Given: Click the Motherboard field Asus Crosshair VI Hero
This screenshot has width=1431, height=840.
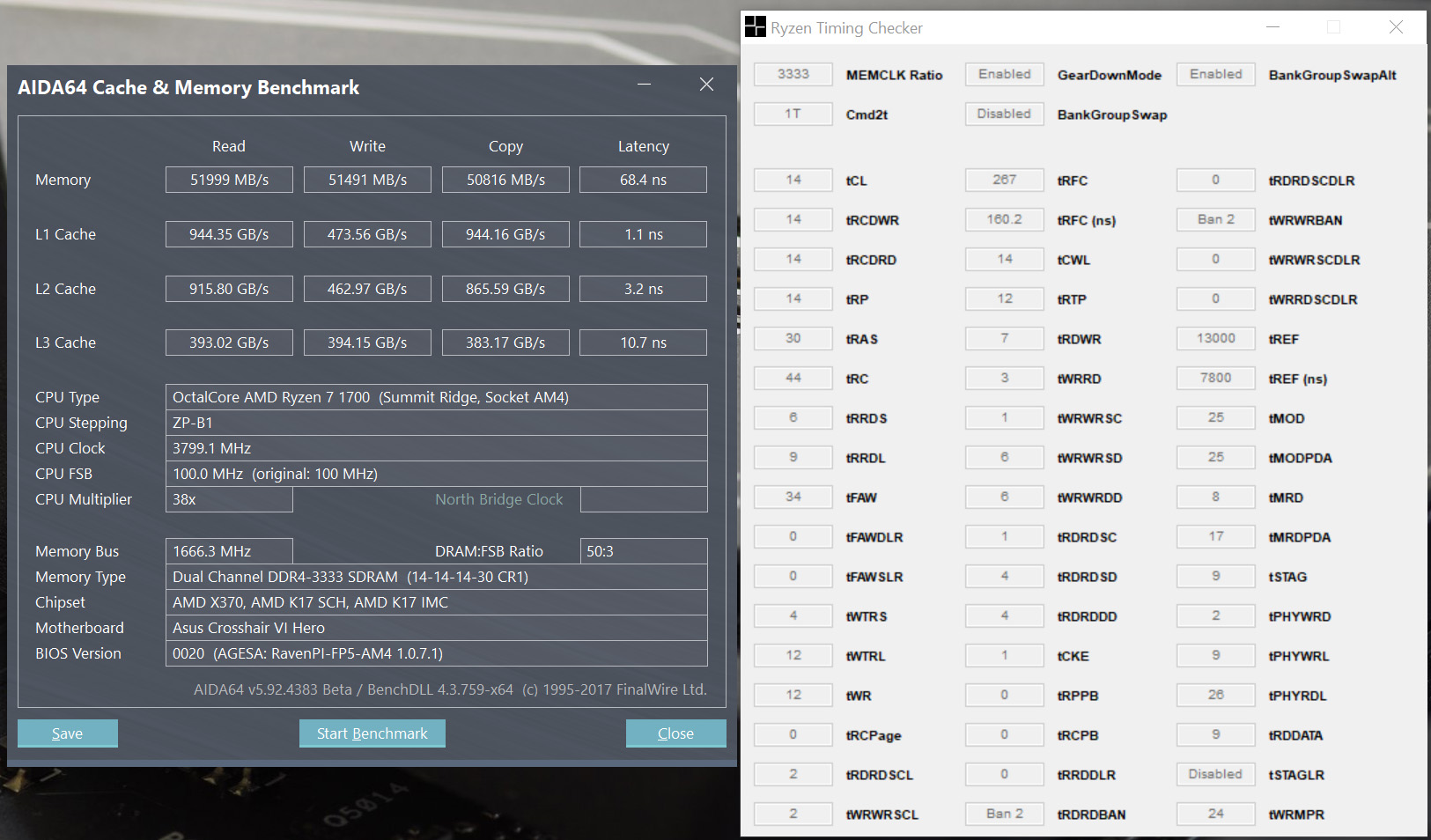Looking at the screenshot, I should pos(436,628).
